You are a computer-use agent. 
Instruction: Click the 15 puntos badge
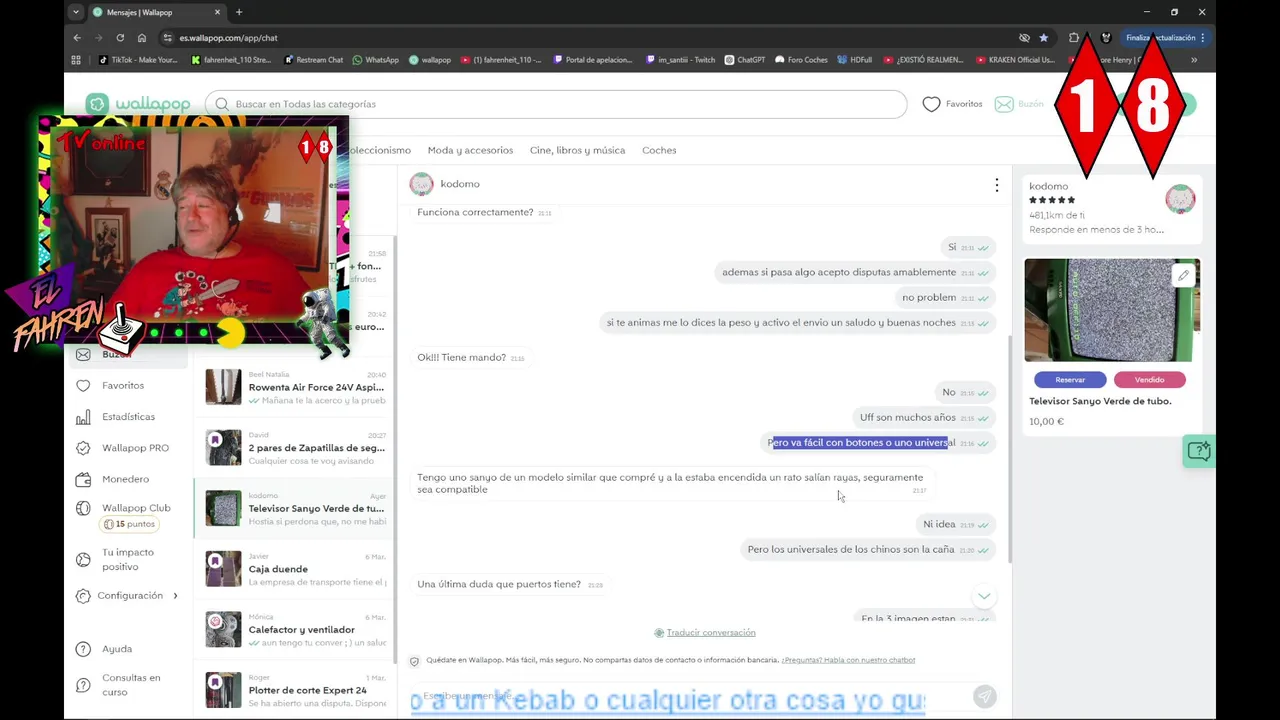coord(130,524)
